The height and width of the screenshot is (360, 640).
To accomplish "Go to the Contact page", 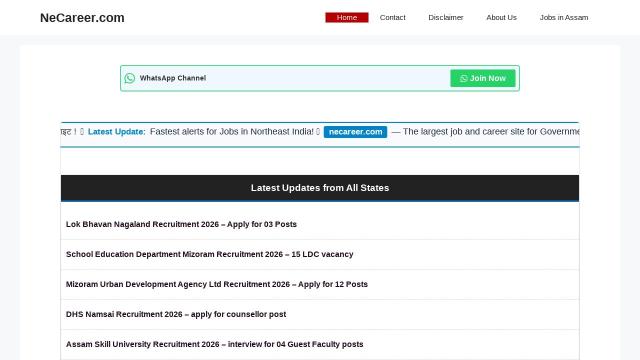I will tap(393, 18).
